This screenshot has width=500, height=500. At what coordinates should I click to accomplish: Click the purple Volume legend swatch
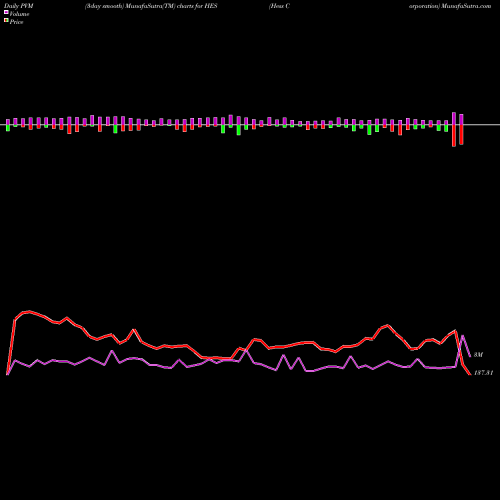[x=6, y=12]
